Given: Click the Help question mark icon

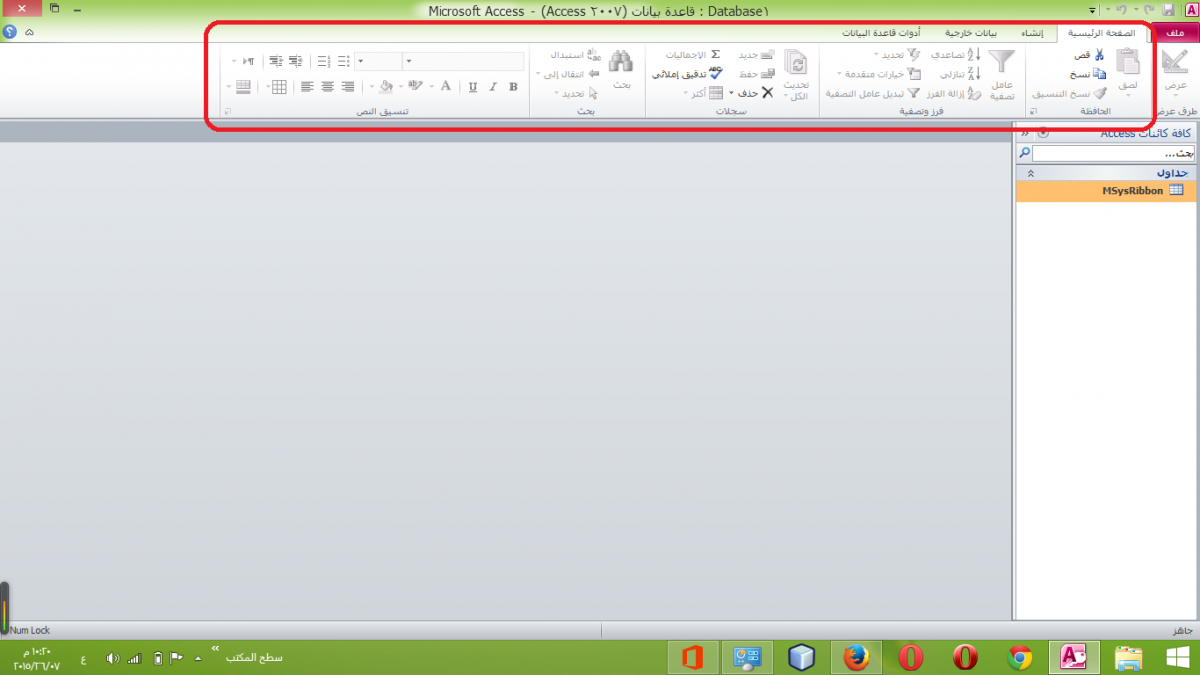Looking at the screenshot, I should 10,32.
